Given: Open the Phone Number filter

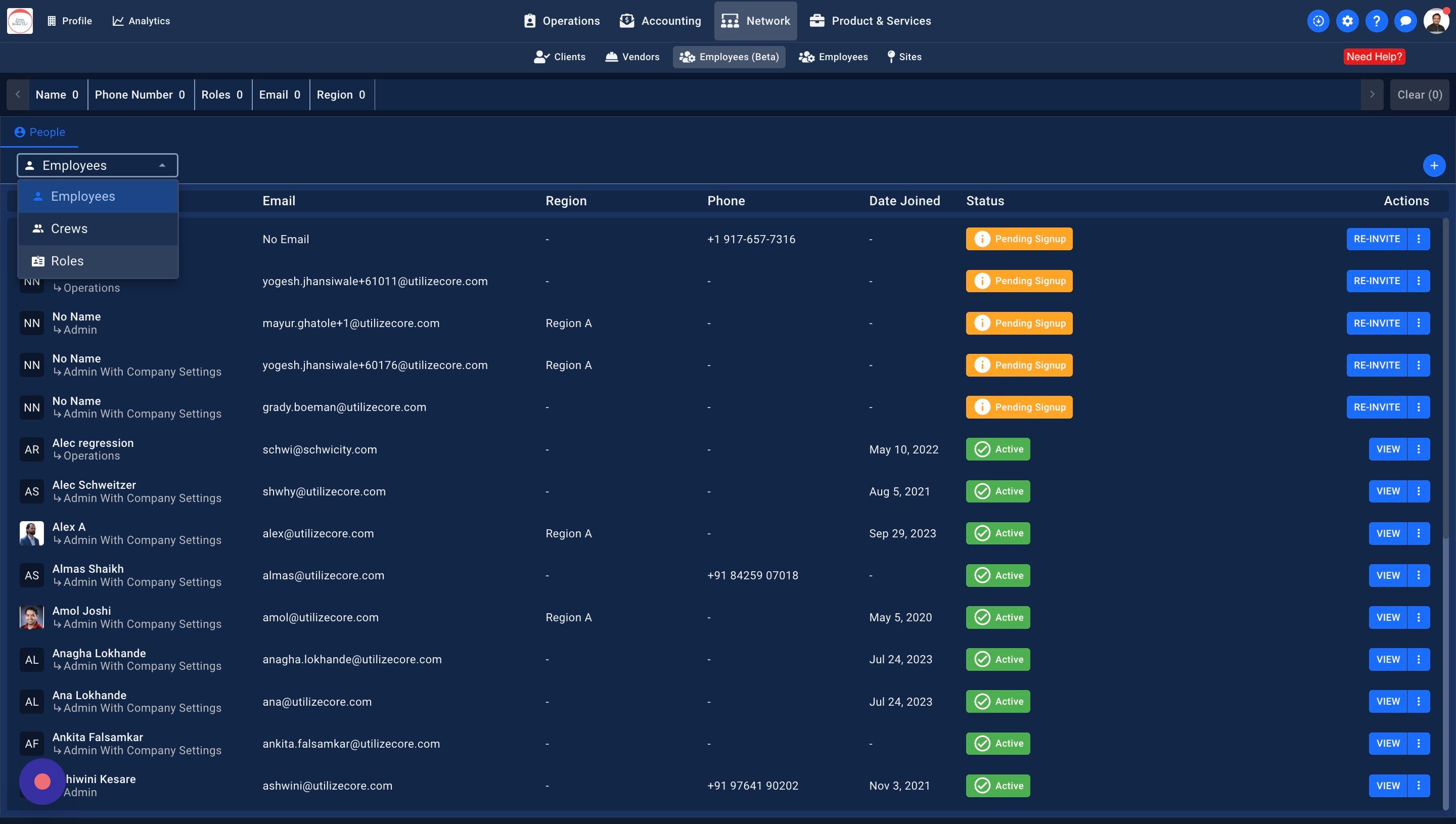Looking at the screenshot, I should click(140, 95).
